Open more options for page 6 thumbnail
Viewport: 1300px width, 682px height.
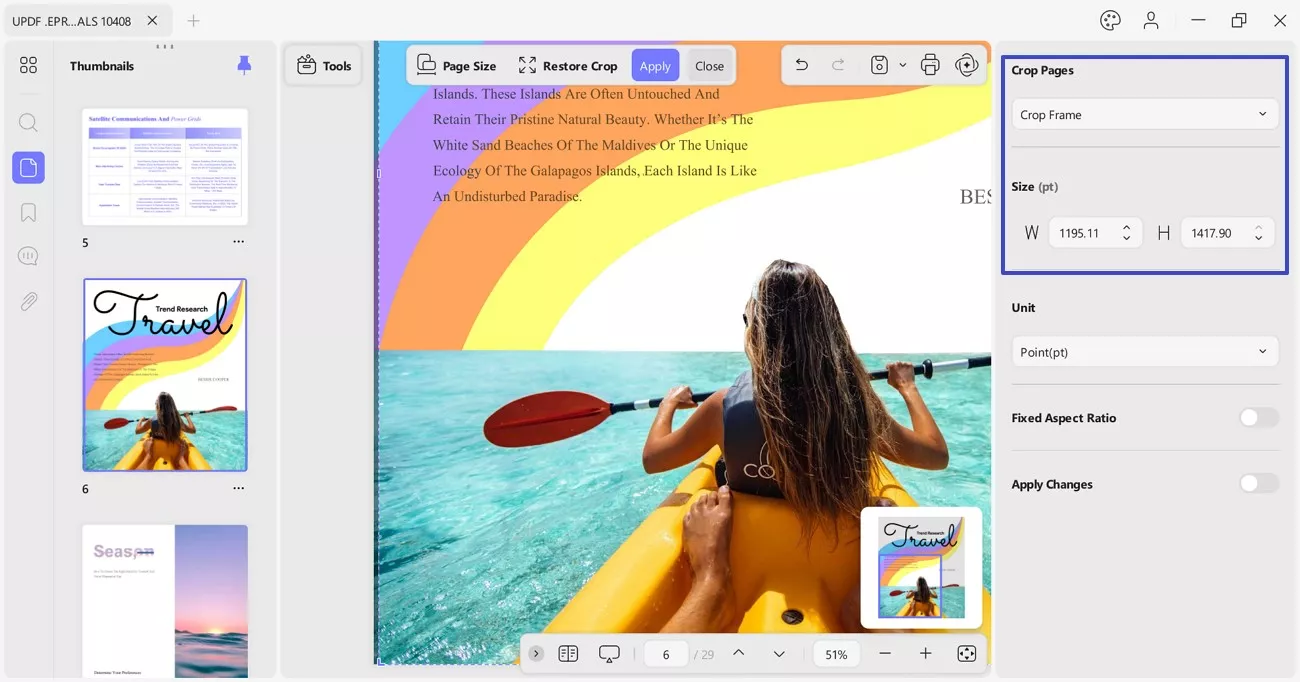pos(238,488)
